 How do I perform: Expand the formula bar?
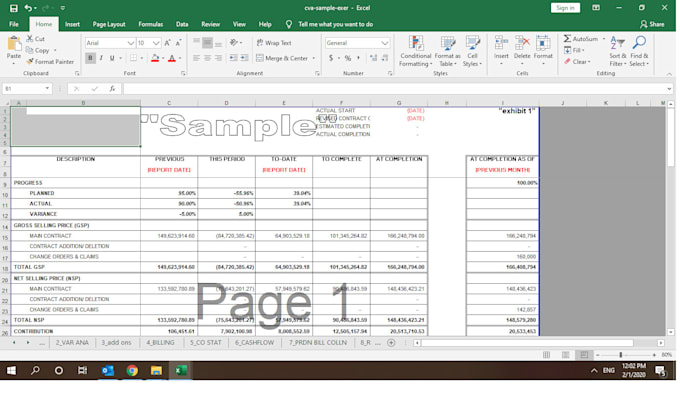669,89
